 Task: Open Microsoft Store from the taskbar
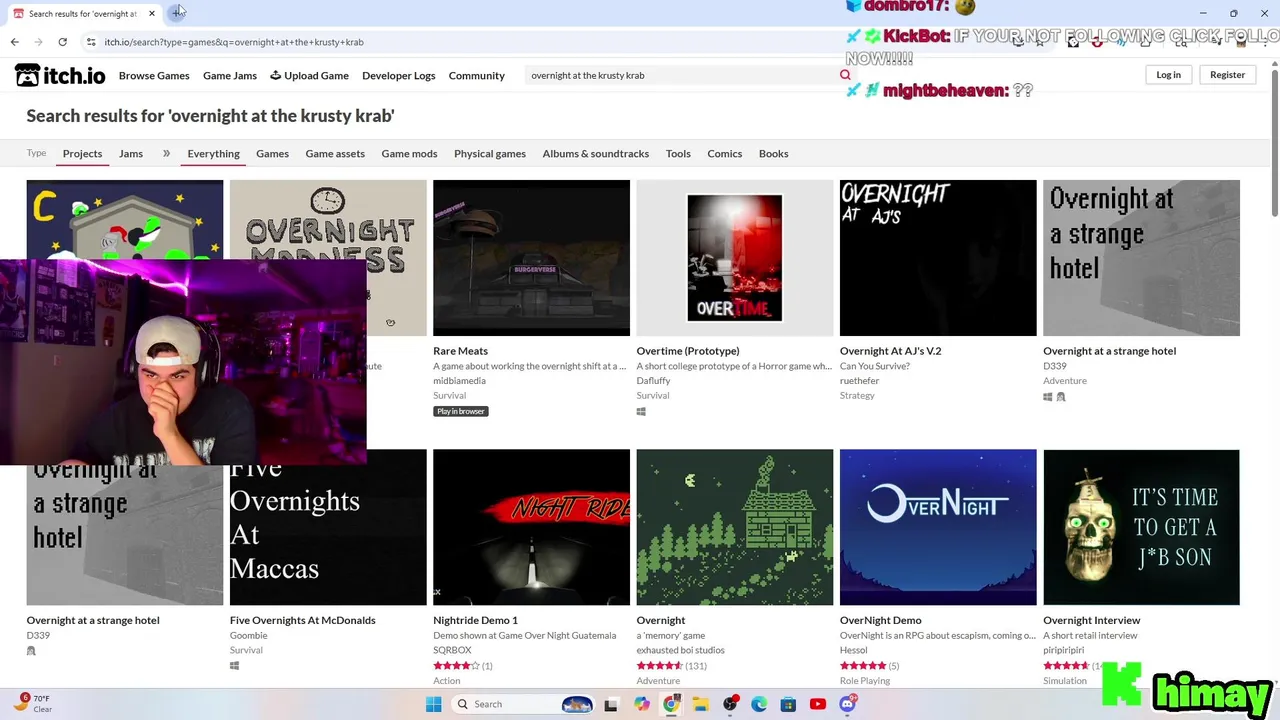pyautogui.click(x=788, y=704)
